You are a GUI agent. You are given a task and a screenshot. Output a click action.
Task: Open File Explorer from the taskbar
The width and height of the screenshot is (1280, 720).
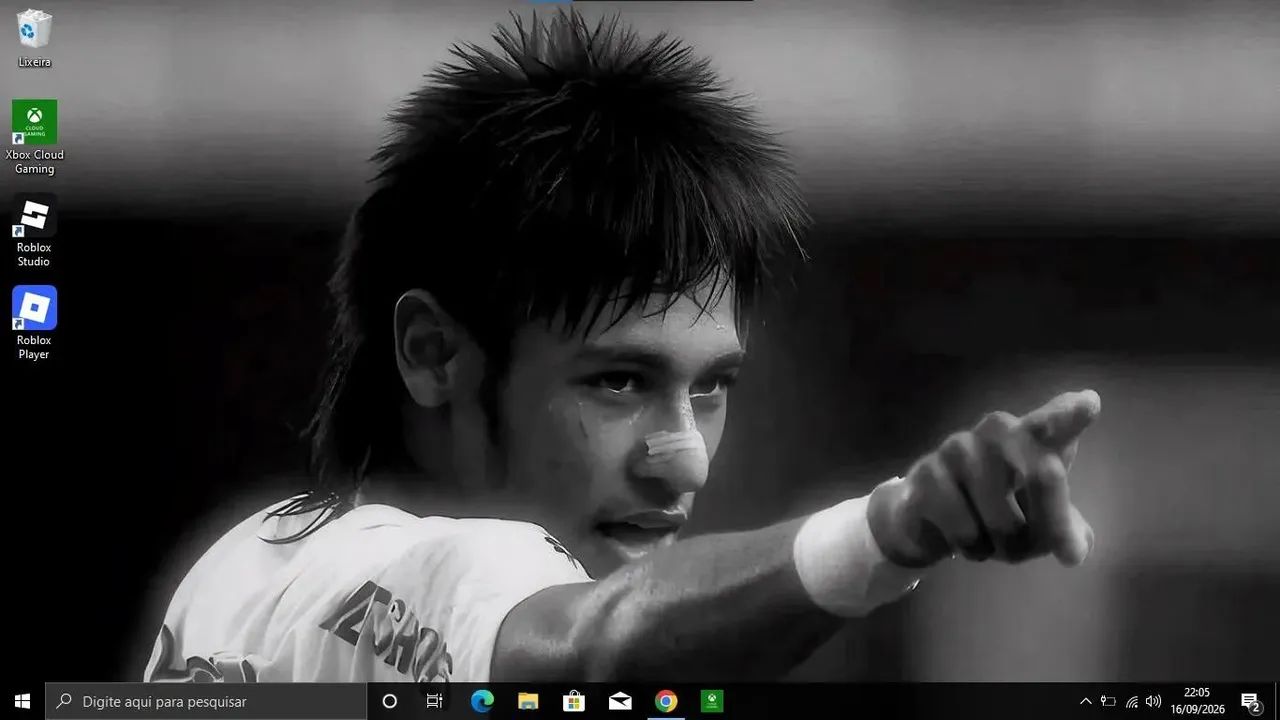[528, 701]
